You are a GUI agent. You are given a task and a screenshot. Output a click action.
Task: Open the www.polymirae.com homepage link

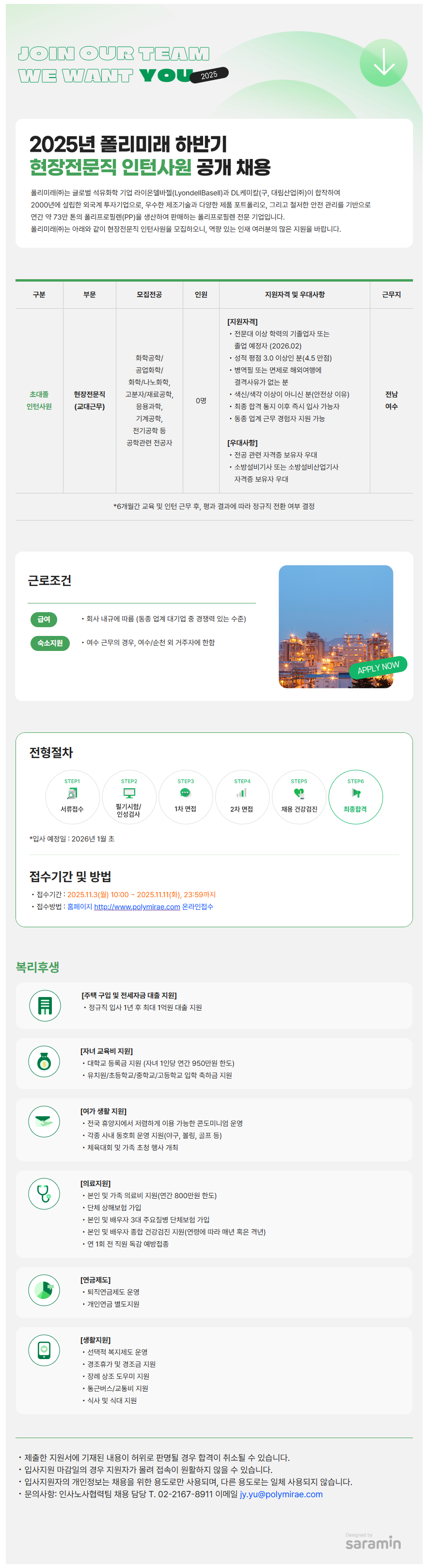[x=137, y=907]
